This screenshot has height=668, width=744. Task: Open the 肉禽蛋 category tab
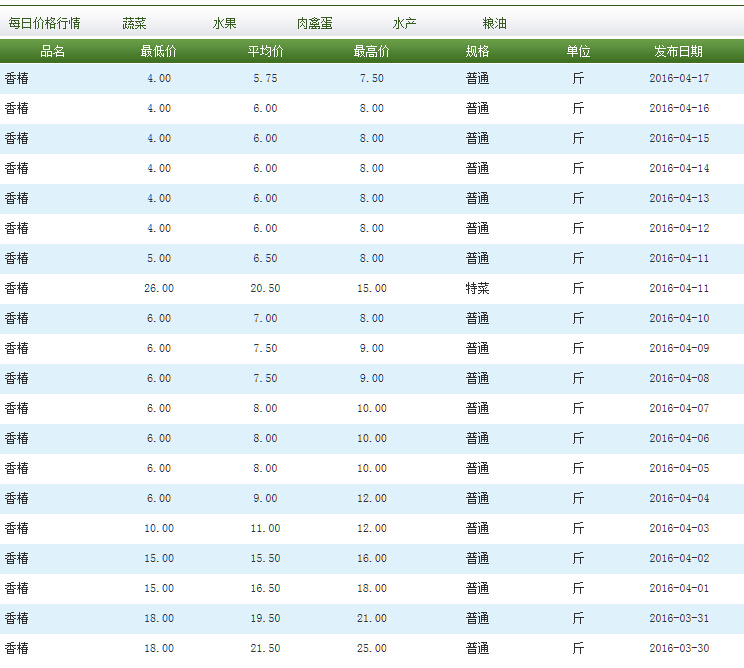point(315,23)
